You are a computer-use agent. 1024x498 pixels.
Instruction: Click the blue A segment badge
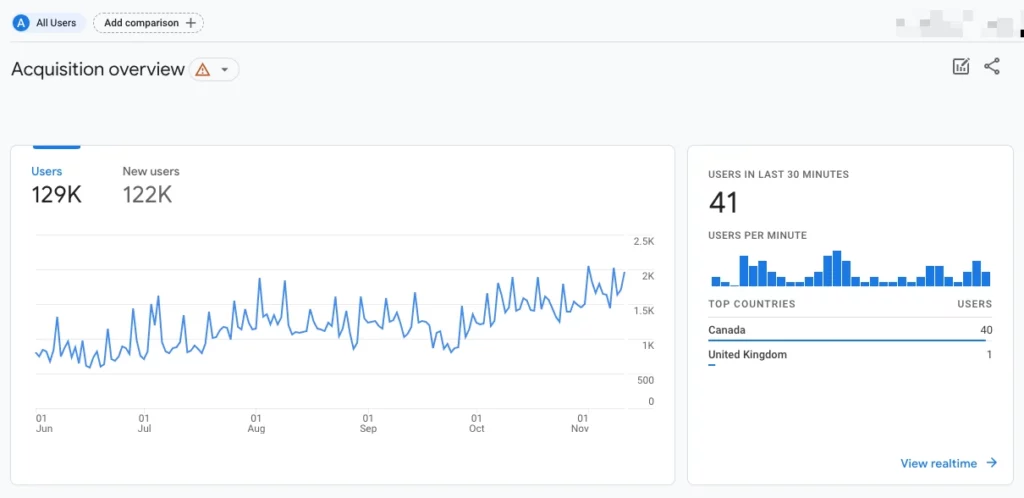(x=22, y=23)
